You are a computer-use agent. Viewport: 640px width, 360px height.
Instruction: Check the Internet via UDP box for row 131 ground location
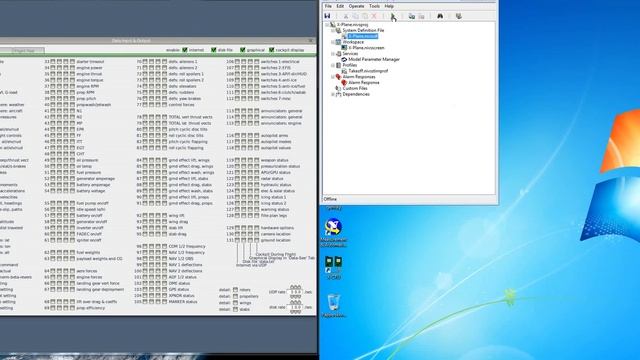[x=237, y=240]
